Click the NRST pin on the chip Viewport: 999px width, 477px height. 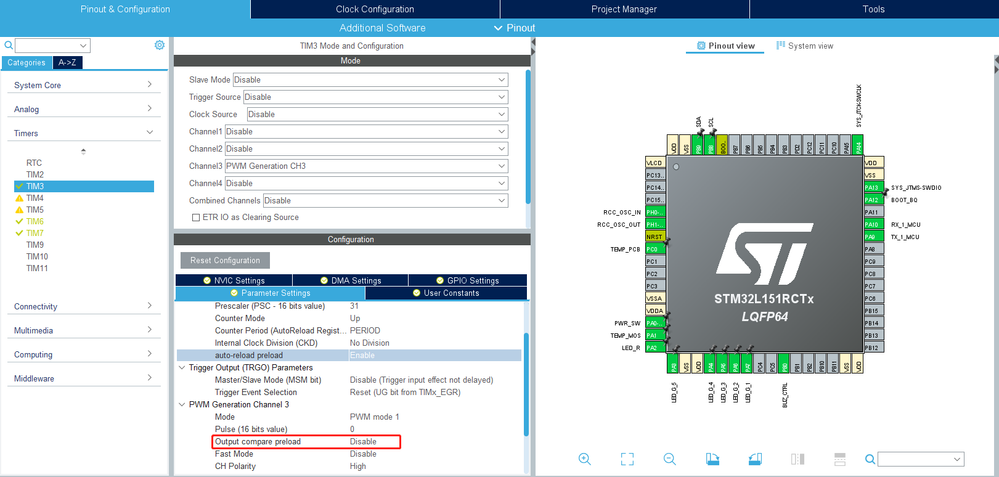coord(655,236)
